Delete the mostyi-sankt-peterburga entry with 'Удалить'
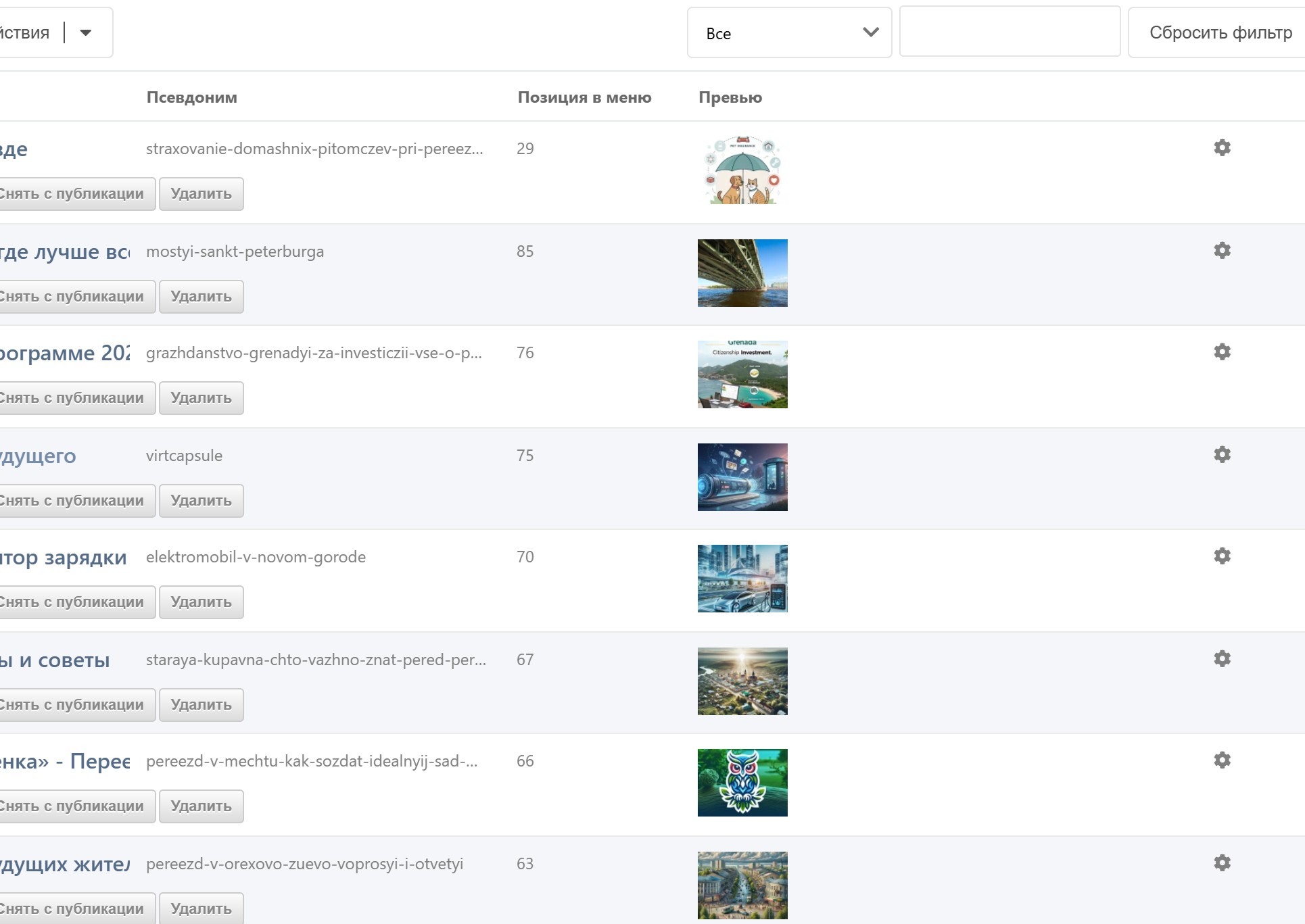 tap(201, 297)
